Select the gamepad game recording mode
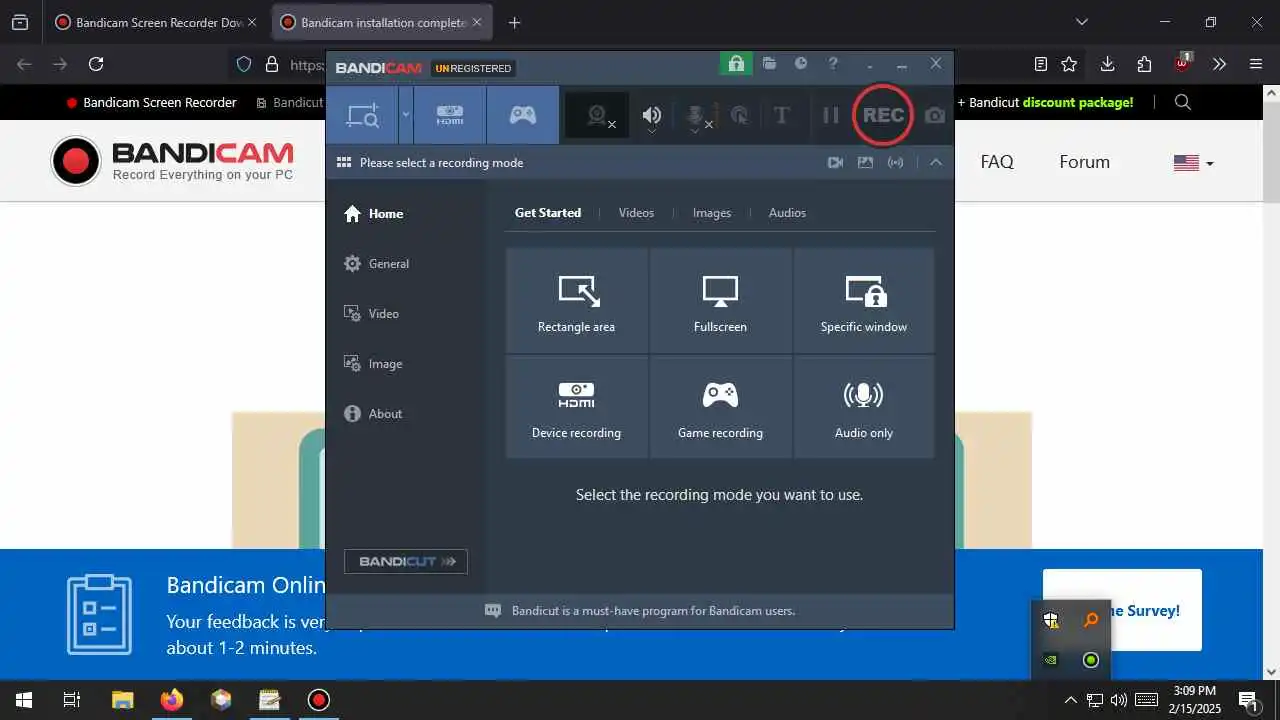Image resolution: width=1280 pixels, height=720 pixels. point(523,115)
